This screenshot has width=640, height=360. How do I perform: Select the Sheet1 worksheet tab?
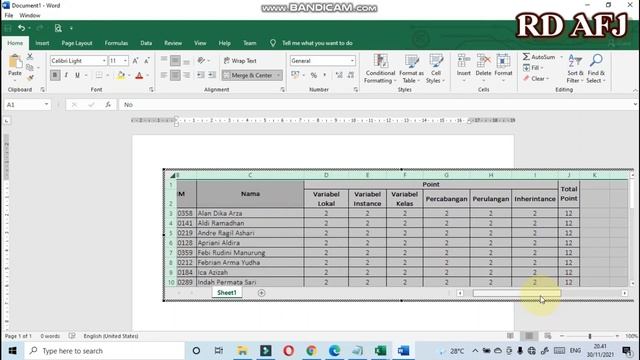[227, 293]
